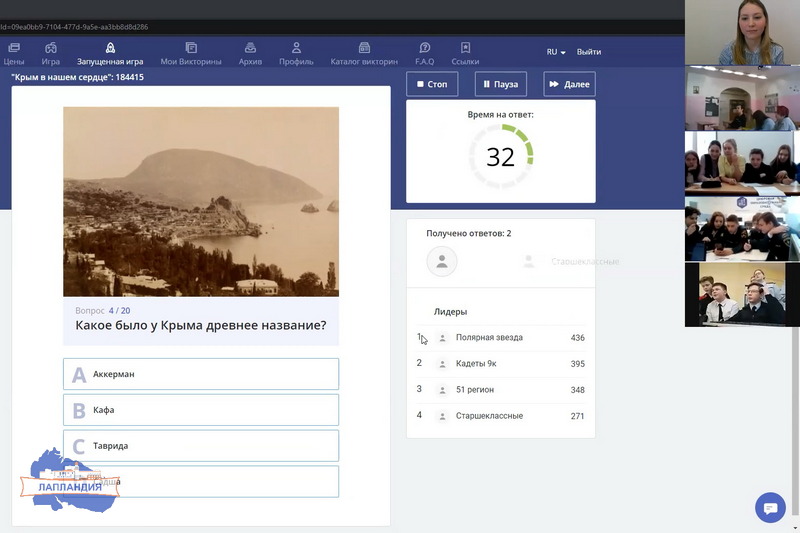Select the fourth video tile with cadets

(x=742, y=229)
